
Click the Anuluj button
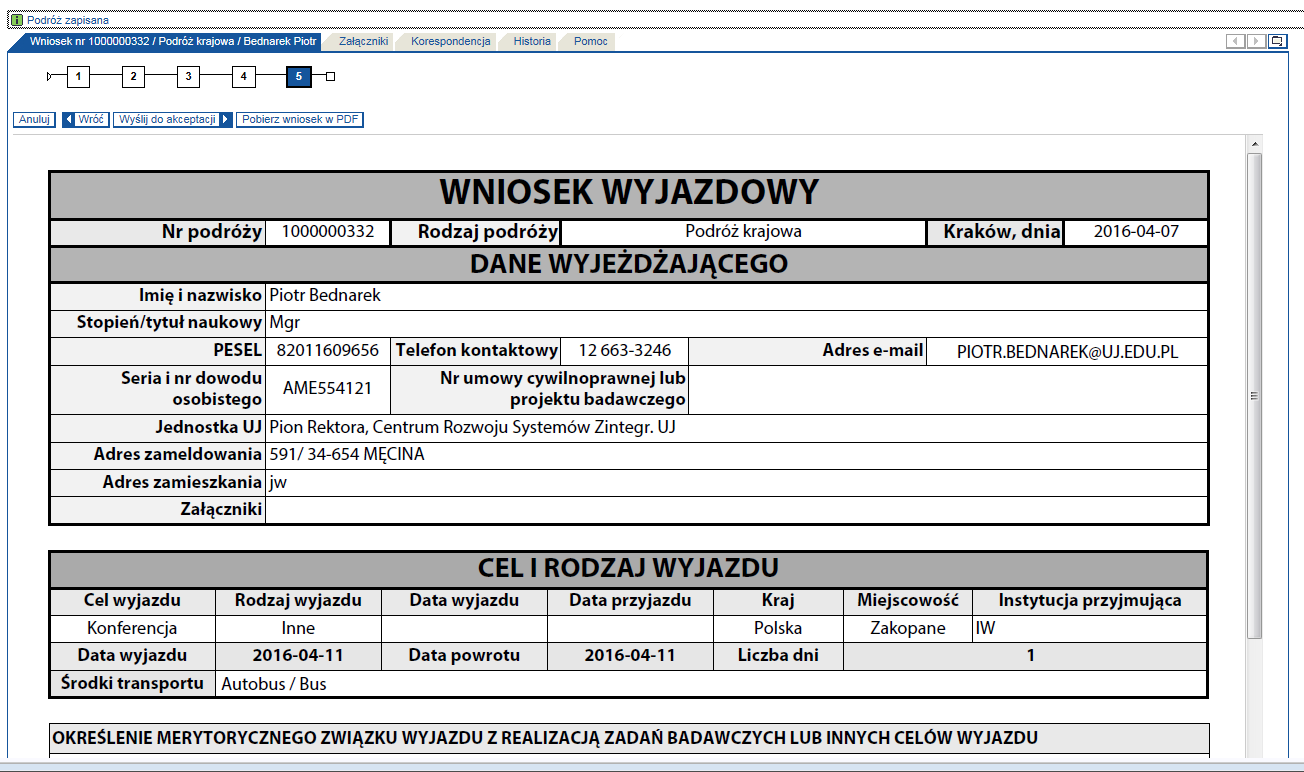click(35, 119)
